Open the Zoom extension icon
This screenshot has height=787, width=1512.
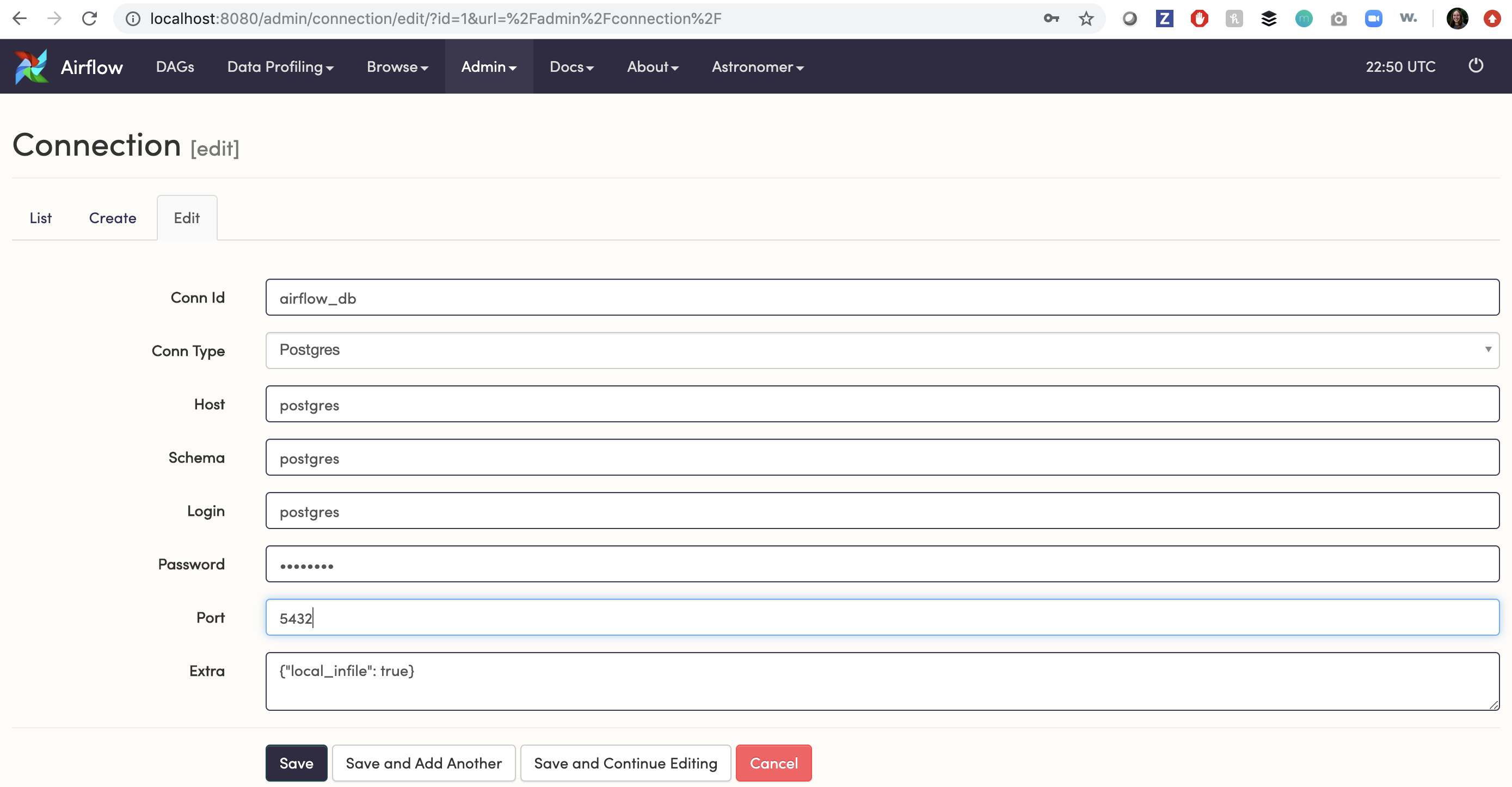[x=1373, y=19]
